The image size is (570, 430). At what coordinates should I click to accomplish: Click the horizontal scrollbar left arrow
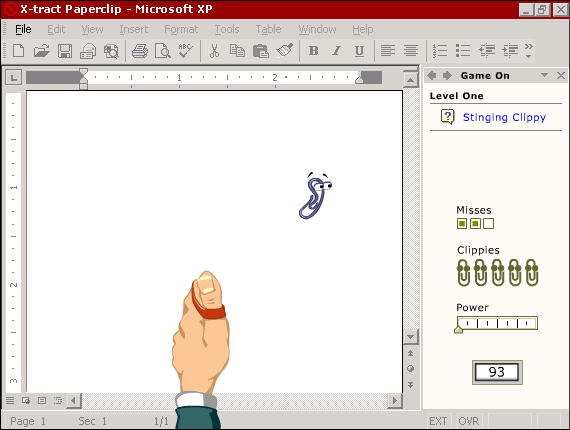click(74, 401)
